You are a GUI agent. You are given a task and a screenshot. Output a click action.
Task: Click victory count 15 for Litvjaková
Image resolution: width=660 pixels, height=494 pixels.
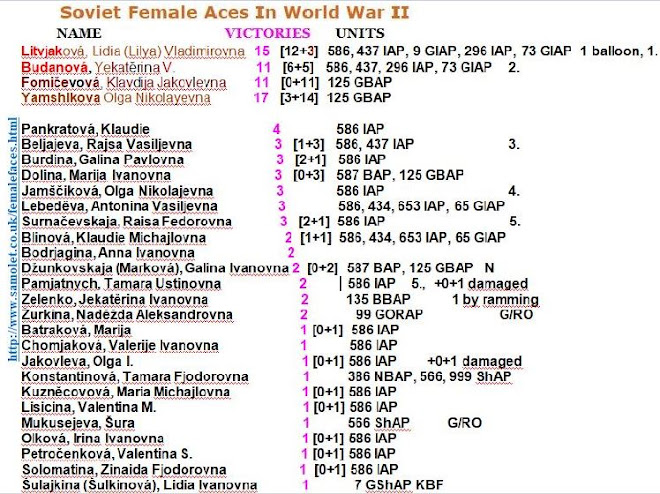262,51
